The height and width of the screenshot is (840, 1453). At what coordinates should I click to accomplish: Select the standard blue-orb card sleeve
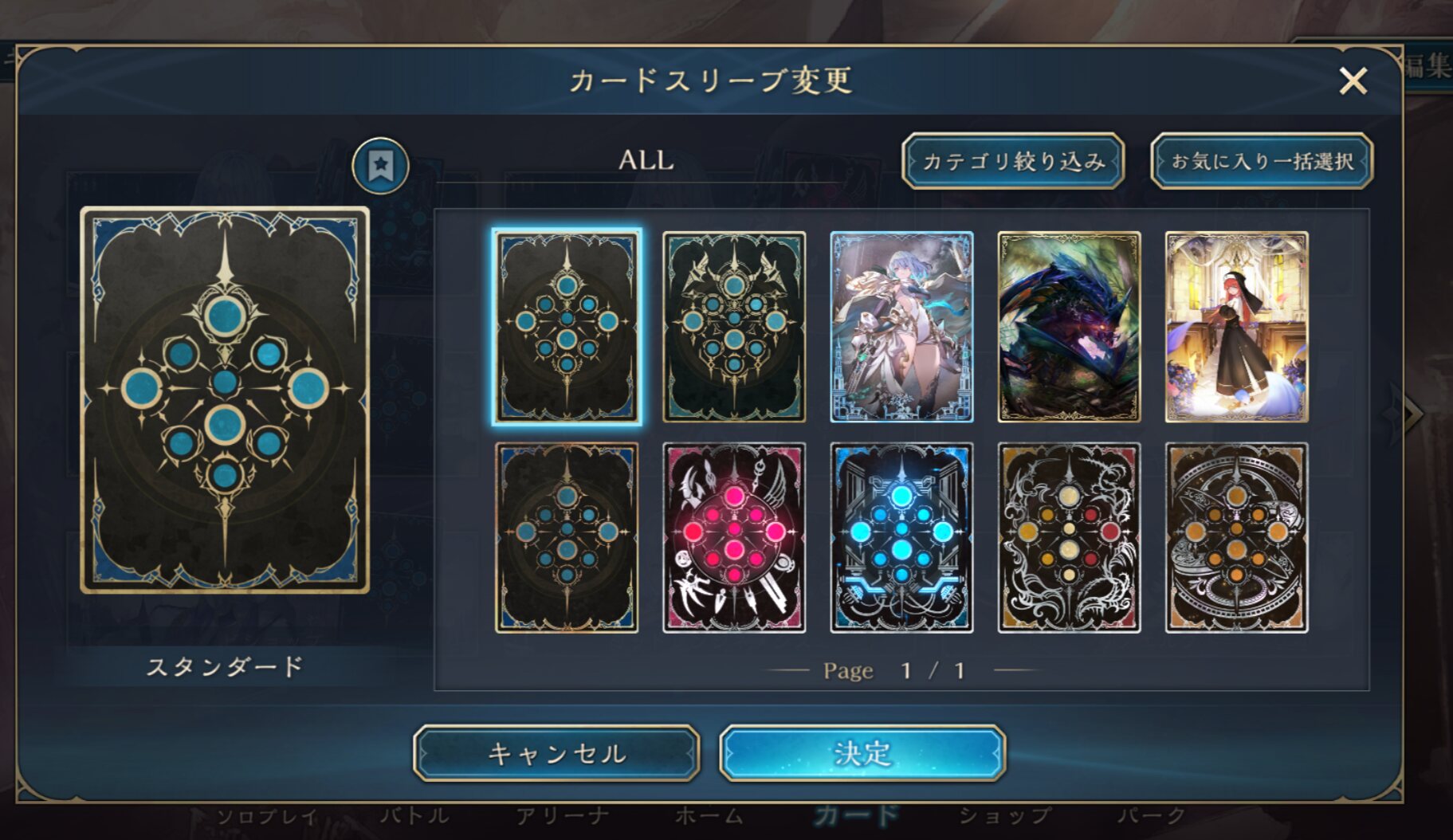(x=567, y=327)
